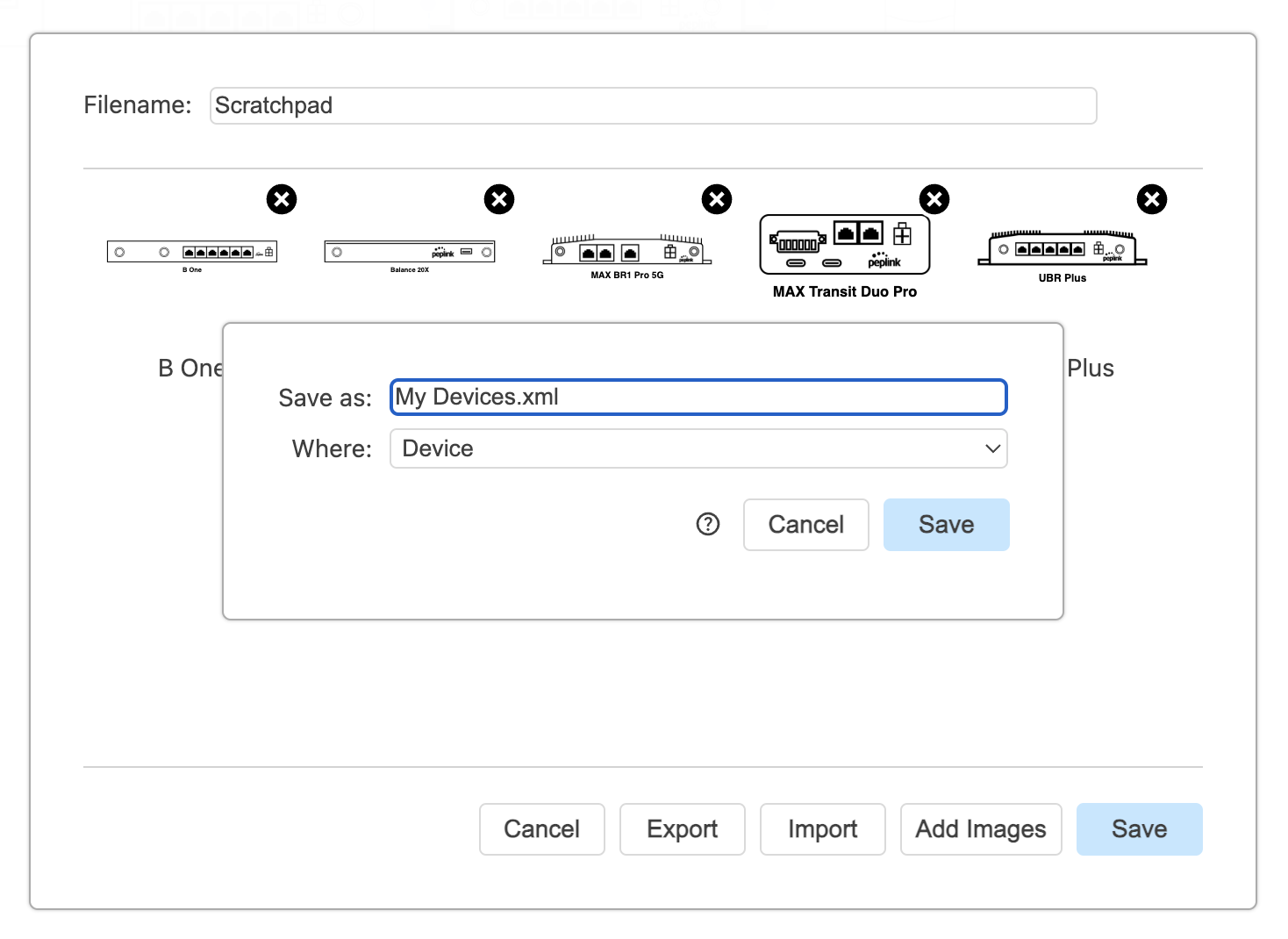1288x939 pixels.
Task: Click the bottom Save button of library dialog
Action: tap(1140, 829)
